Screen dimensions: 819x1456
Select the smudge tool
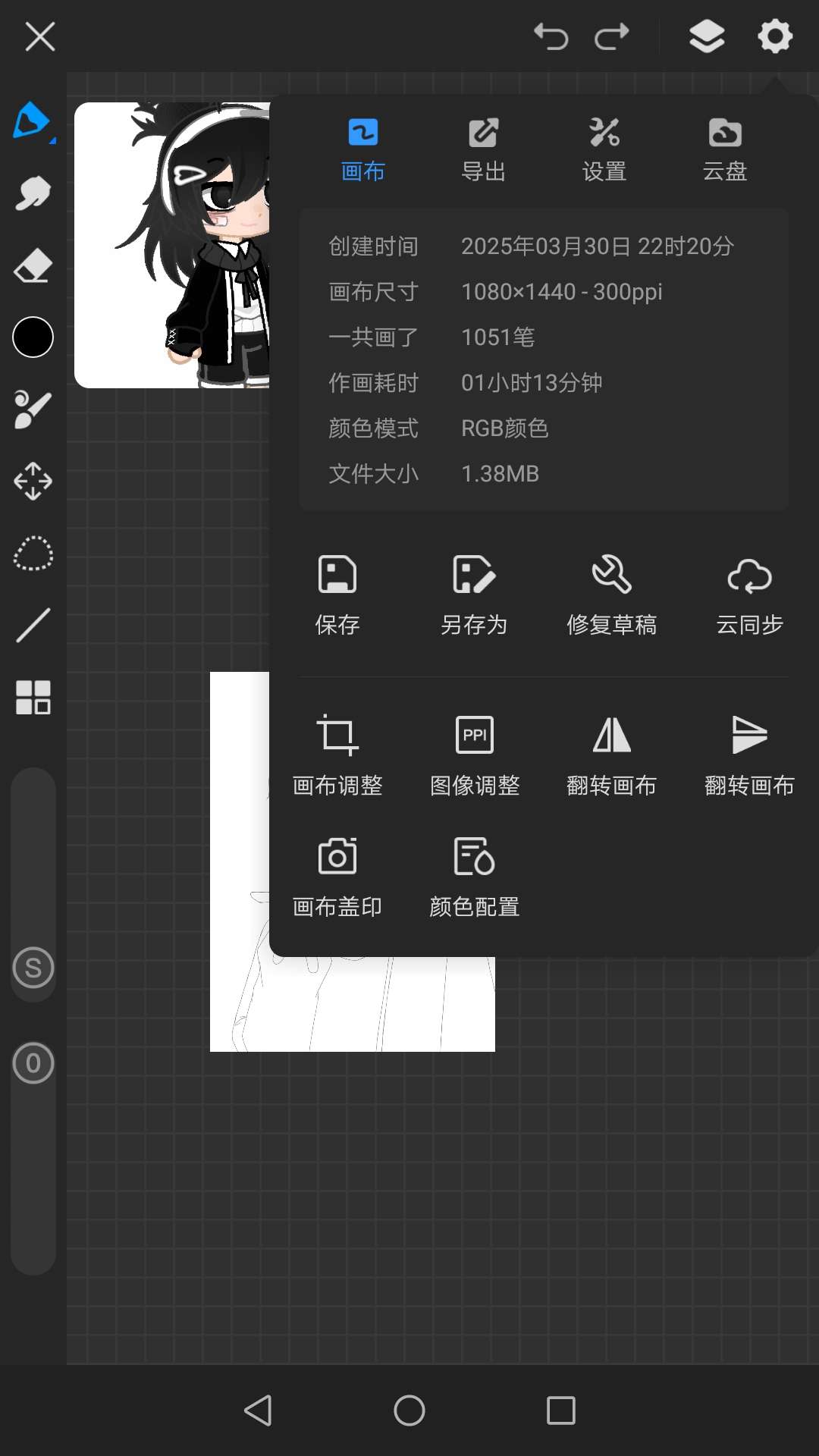coord(33,194)
